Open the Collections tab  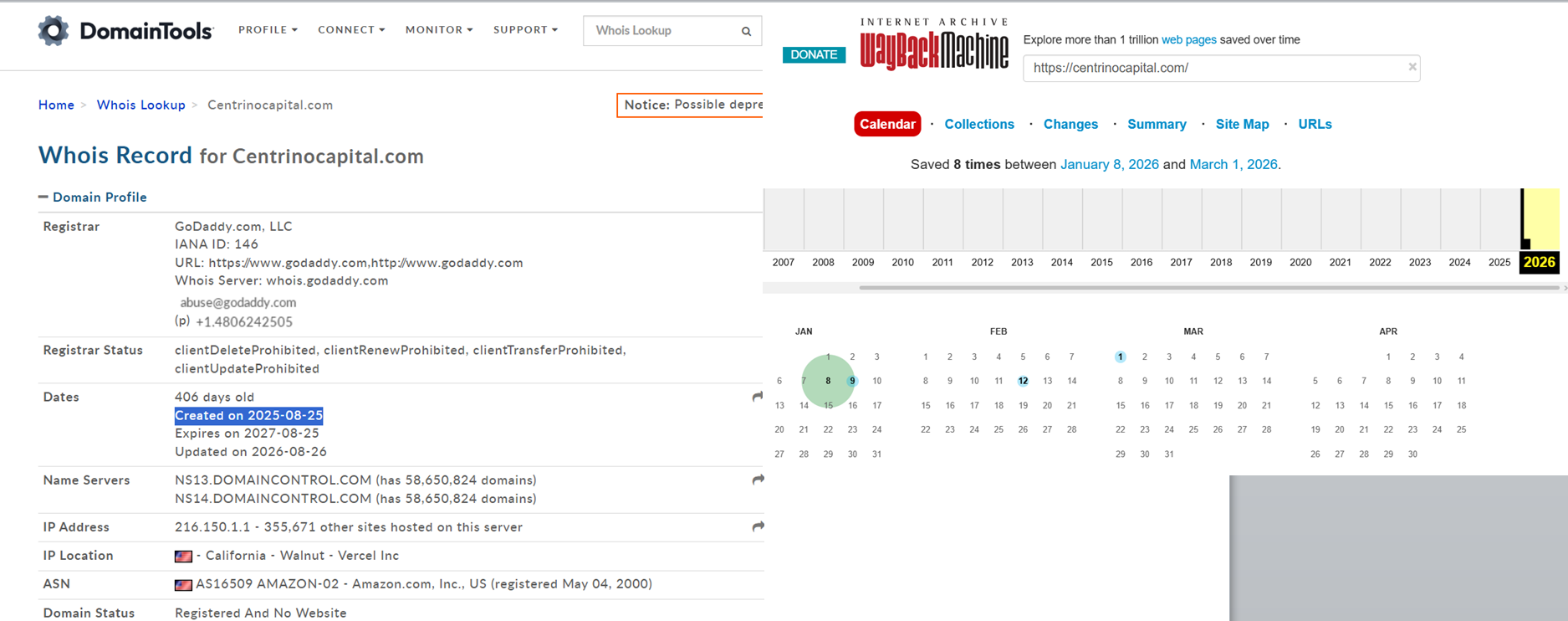click(x=979, y=124)
